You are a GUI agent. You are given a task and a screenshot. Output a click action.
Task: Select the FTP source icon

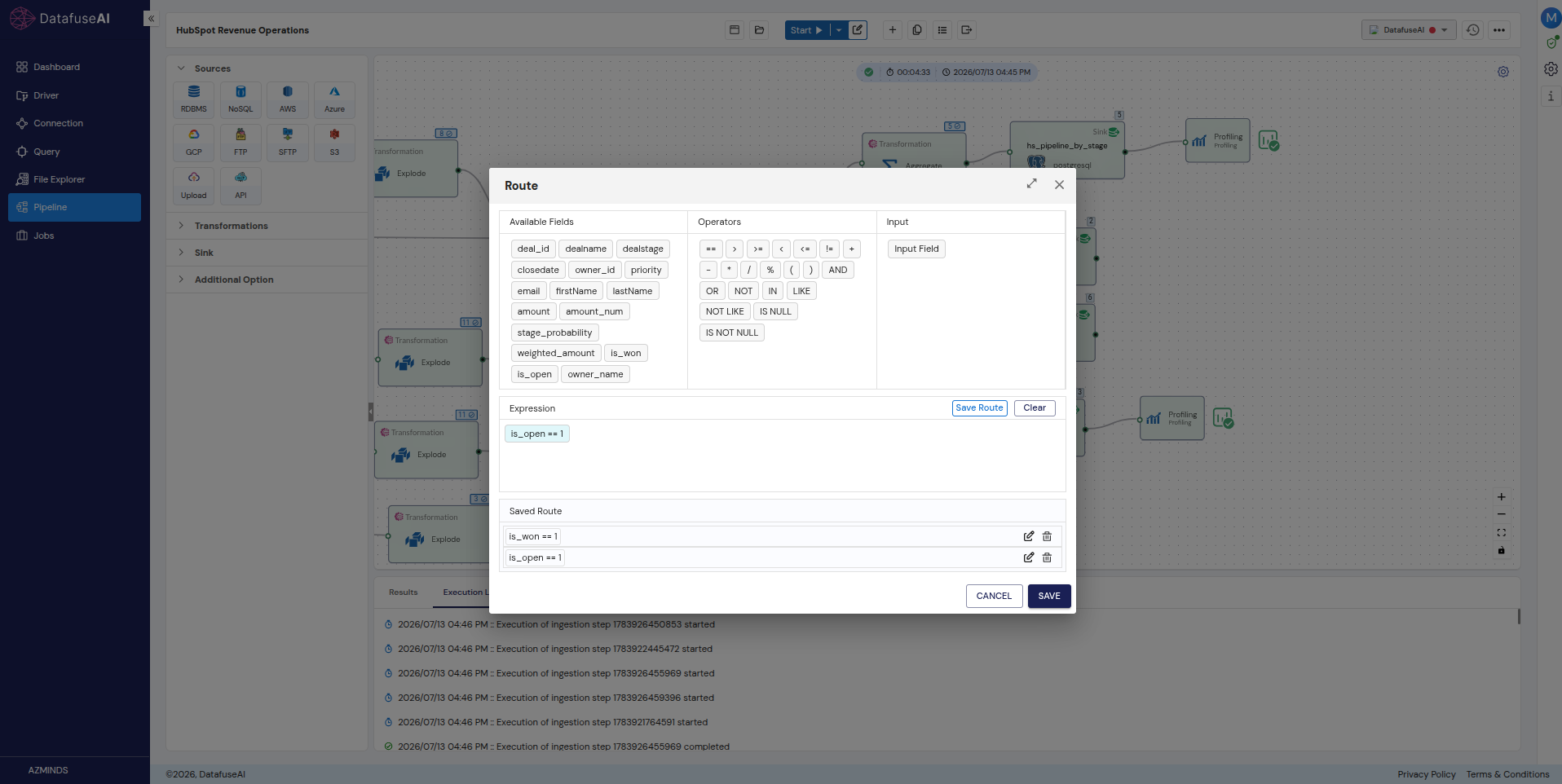[240, 143]
